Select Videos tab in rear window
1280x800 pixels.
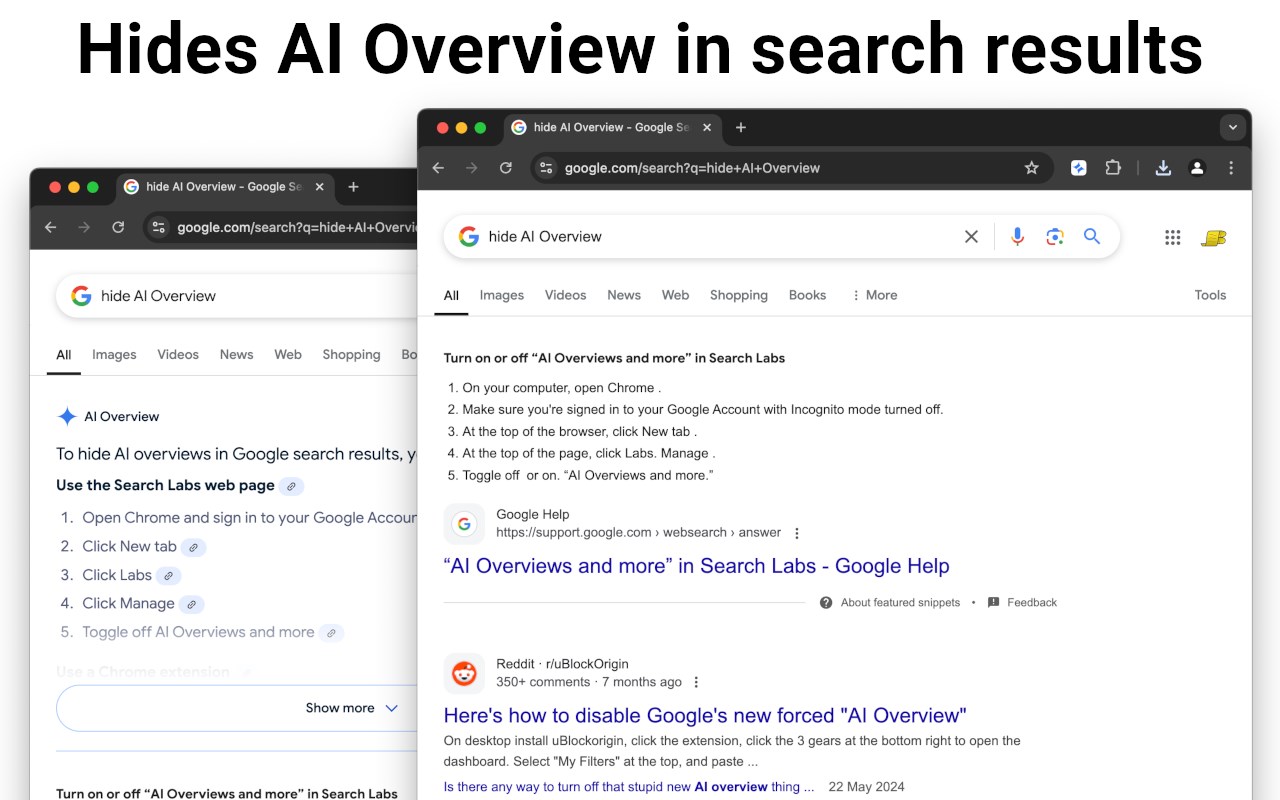(178, 354)
